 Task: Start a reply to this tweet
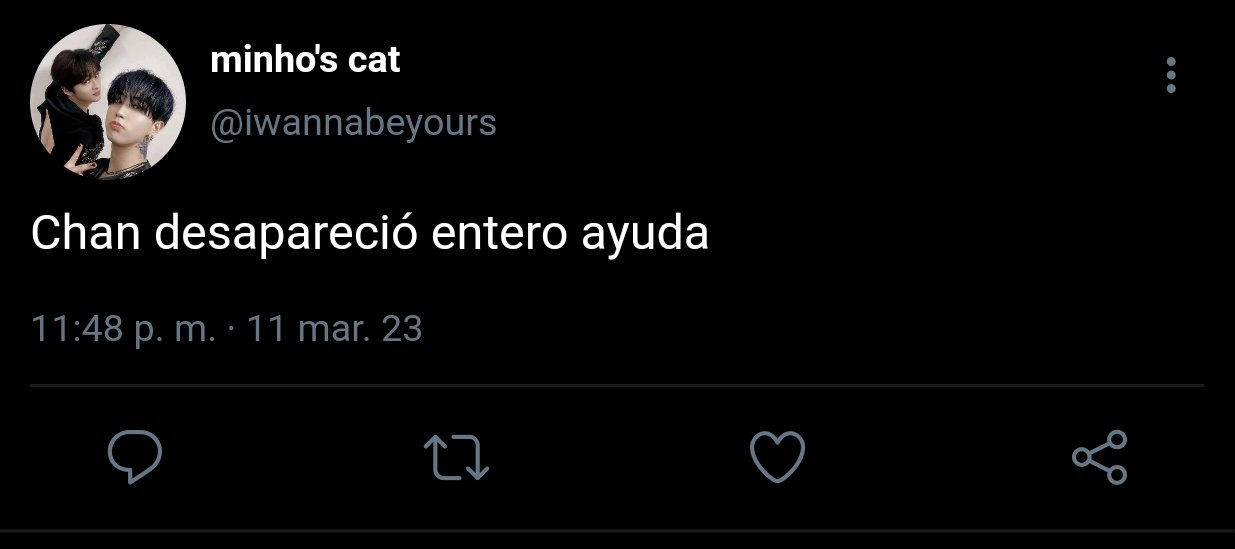[135, 457]
